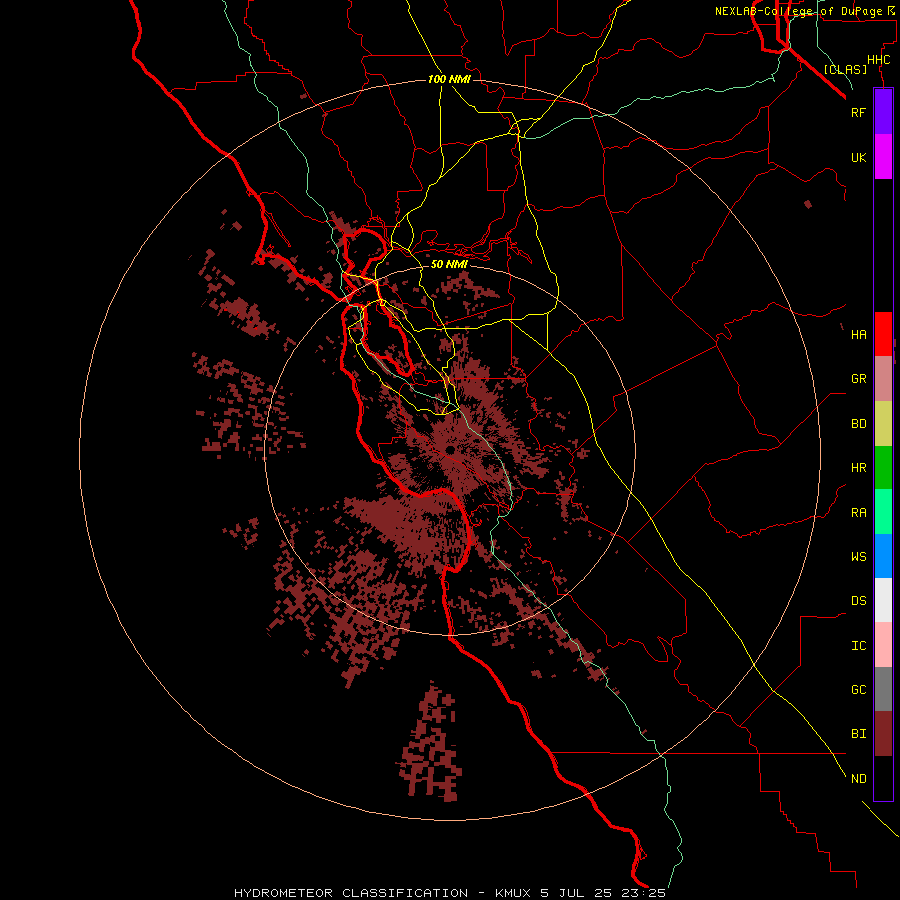This screenshot has height=900, width=900.
Task: Click the UK magenta legend swatch
Action: (x=883, y=157)
